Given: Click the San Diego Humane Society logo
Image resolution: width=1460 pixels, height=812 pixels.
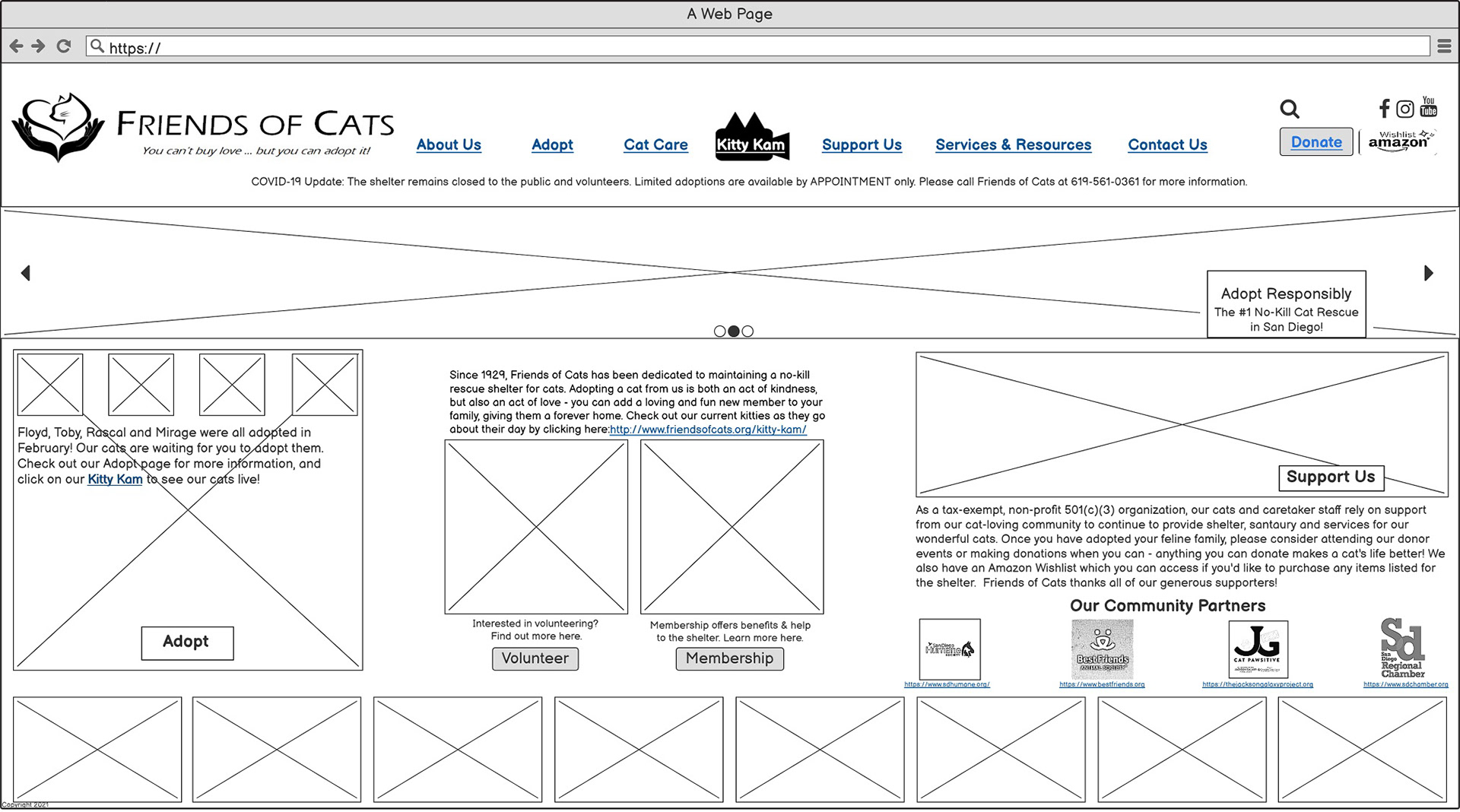Looking at the screenshot, I should 950,649.
